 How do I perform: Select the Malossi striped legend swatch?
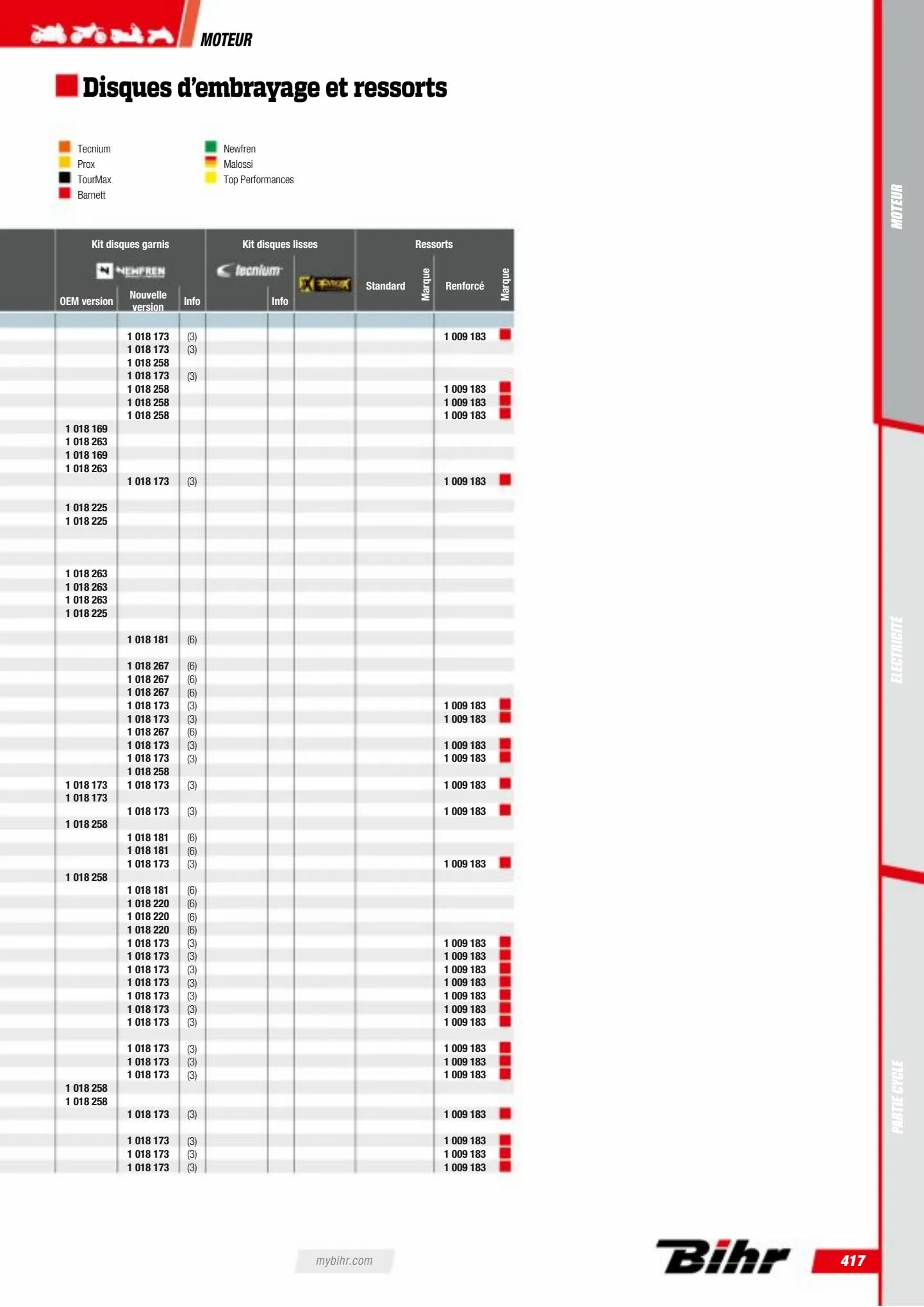(x=211, y=162)
